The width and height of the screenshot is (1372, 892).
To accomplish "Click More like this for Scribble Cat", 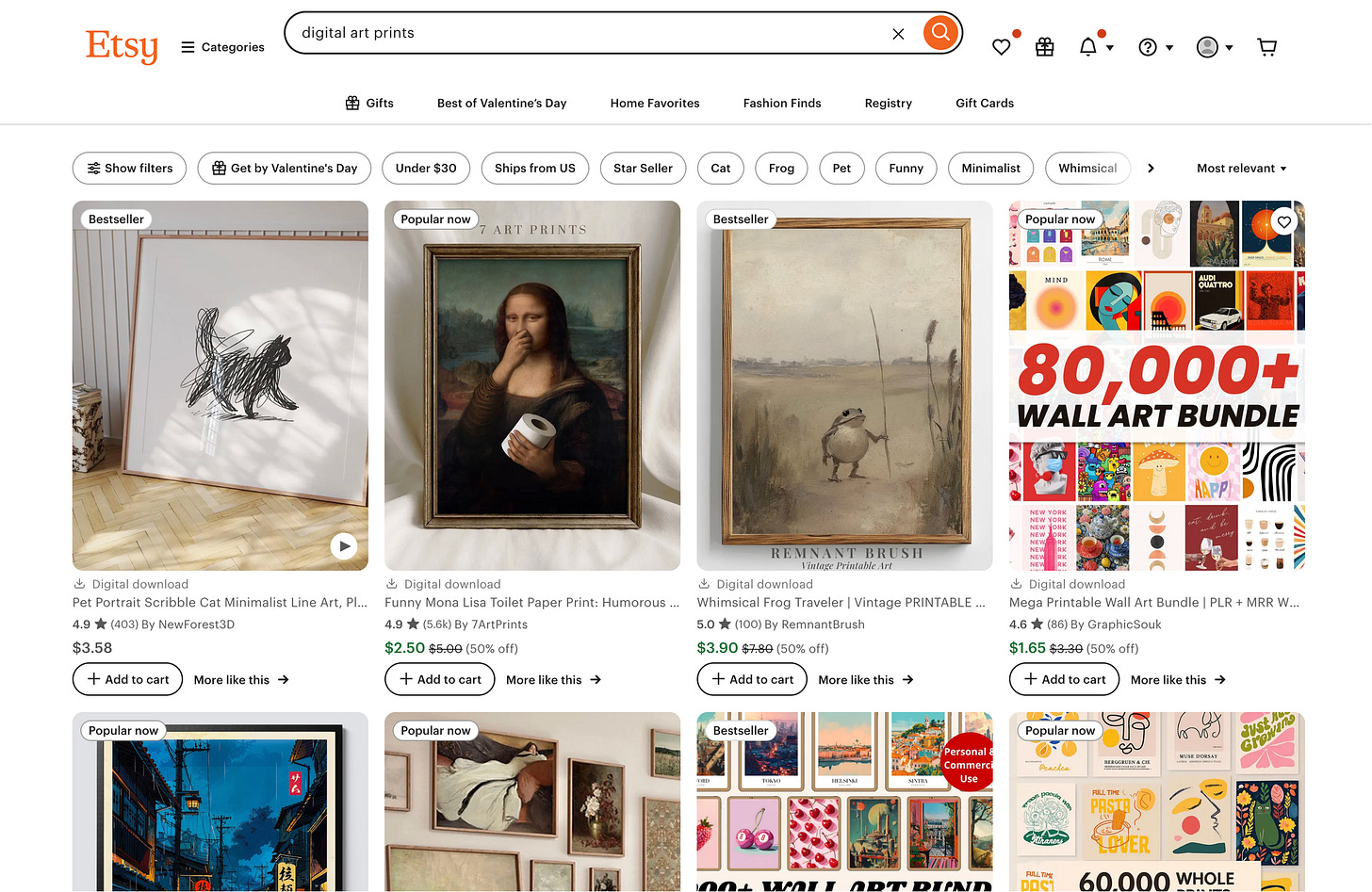I will click(x=241, y=680).
